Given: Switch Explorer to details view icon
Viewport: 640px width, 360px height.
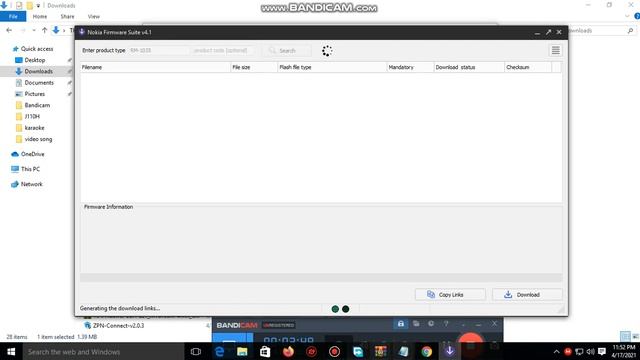Looking at the screenshot, I should point(625,336).
